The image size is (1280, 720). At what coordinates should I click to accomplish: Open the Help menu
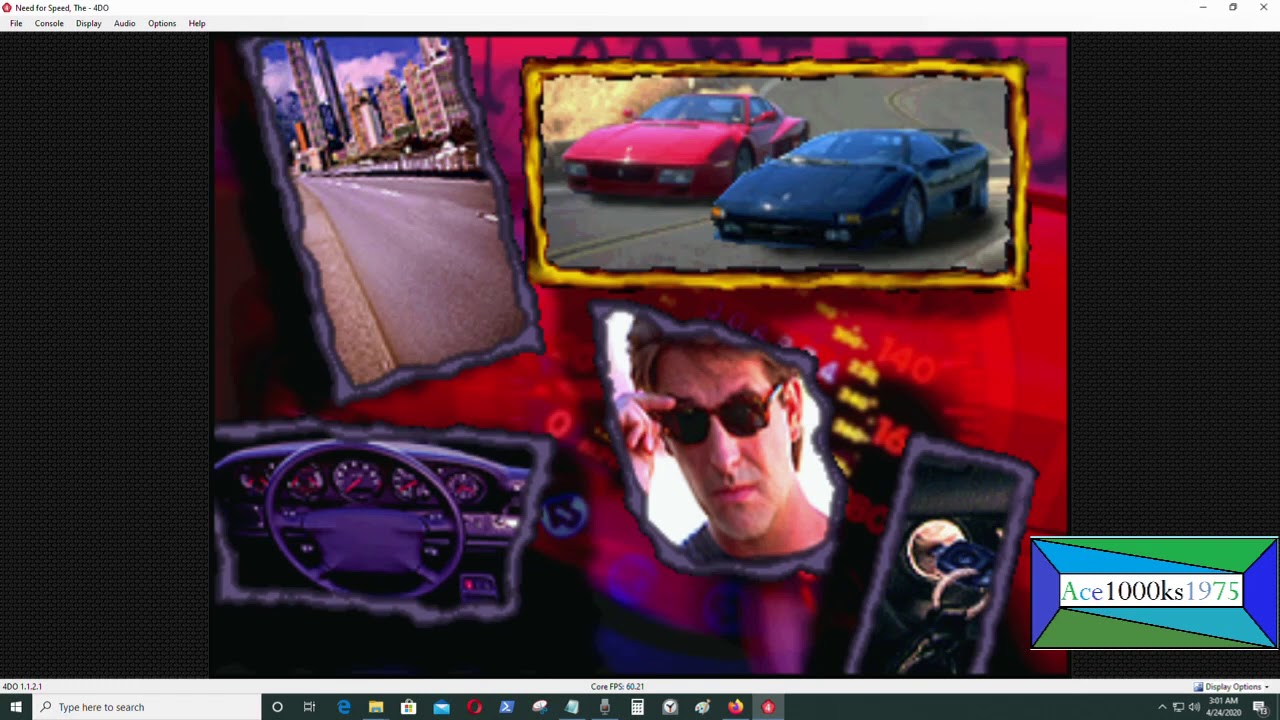[197, 23]
